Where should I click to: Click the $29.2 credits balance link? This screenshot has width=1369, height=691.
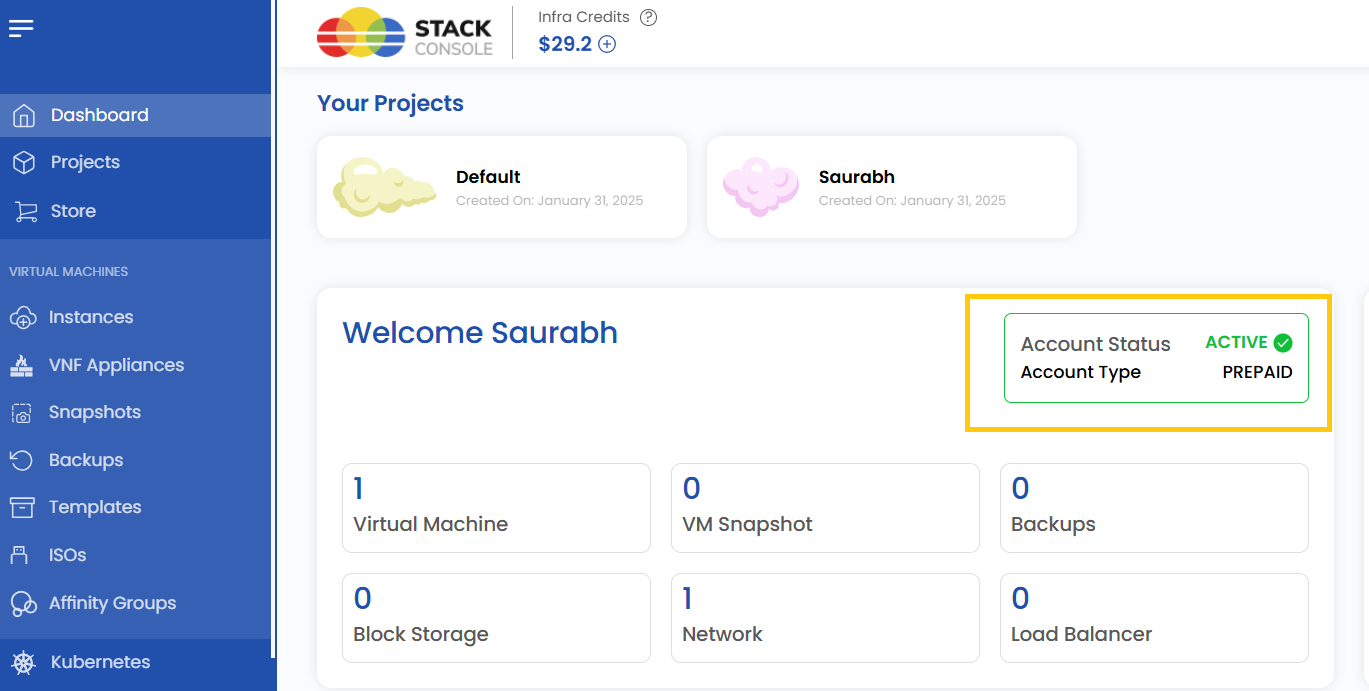[x=565, y=44]
